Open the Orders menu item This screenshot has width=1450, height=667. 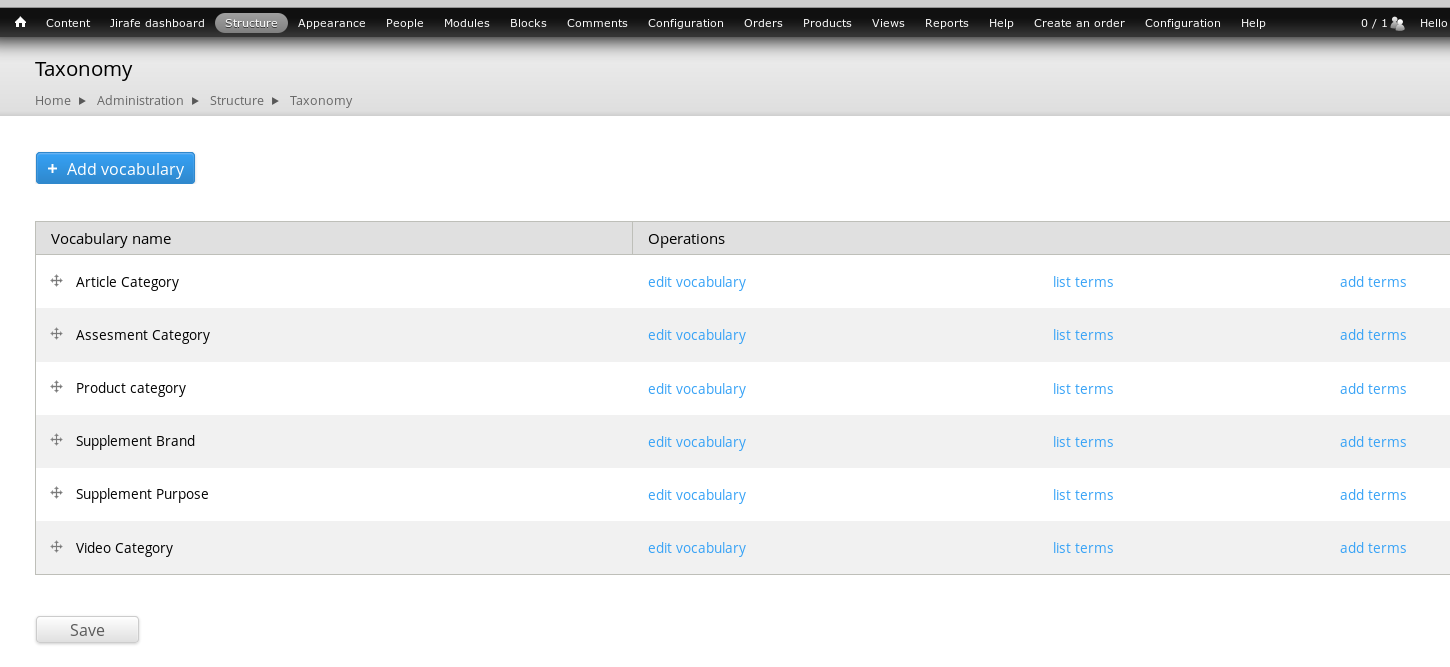(763, 23)
